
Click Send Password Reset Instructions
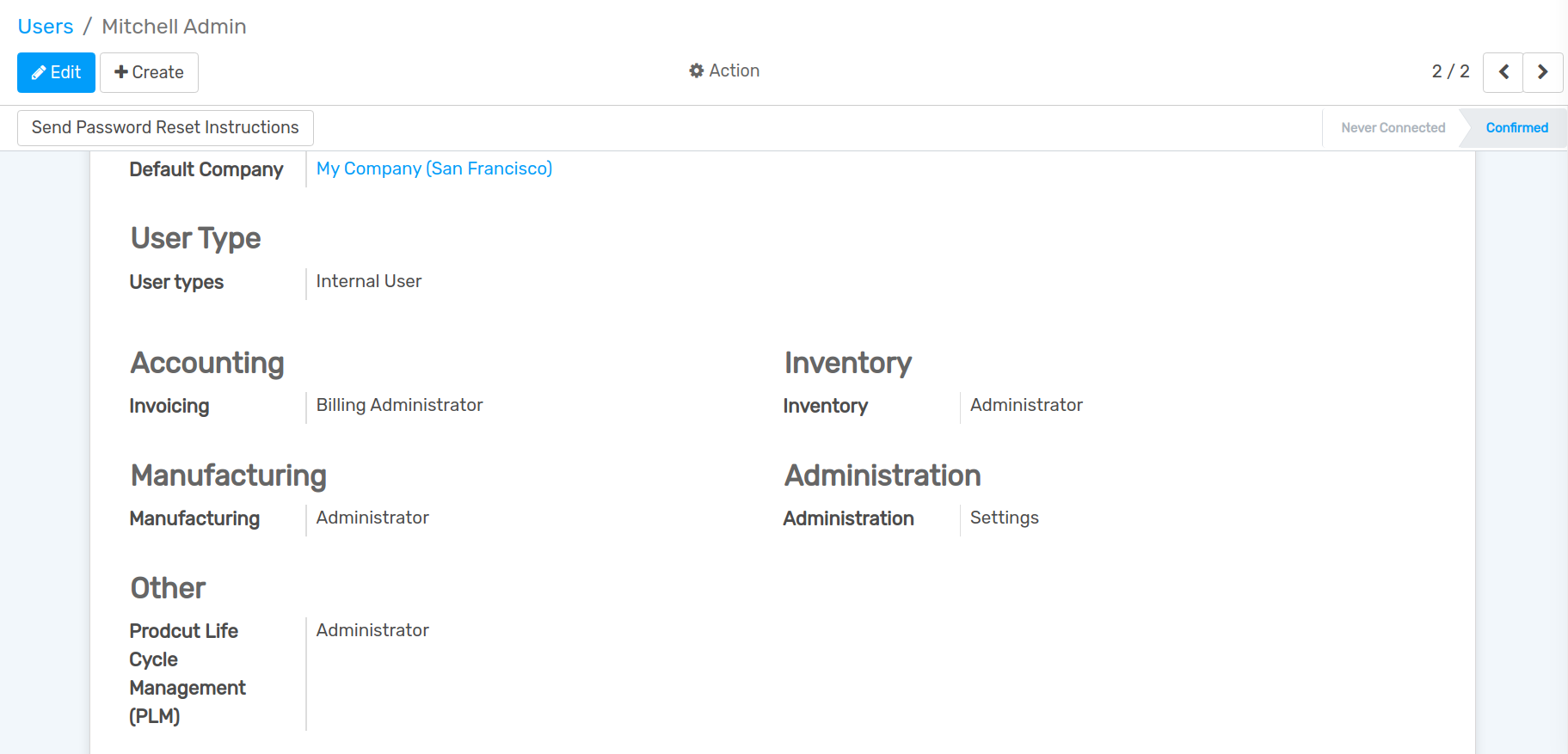[165, 128]
